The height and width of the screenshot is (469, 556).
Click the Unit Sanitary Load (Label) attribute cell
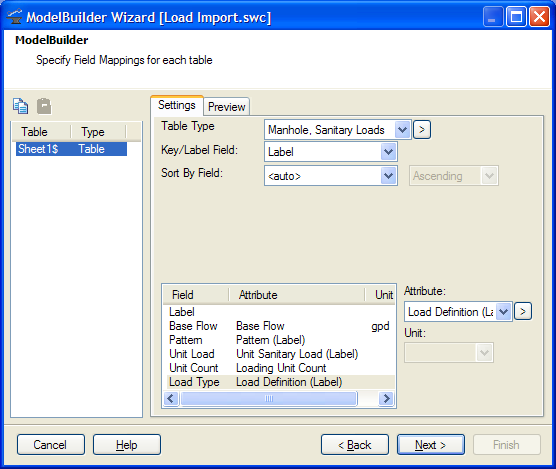tap(297, 354)
